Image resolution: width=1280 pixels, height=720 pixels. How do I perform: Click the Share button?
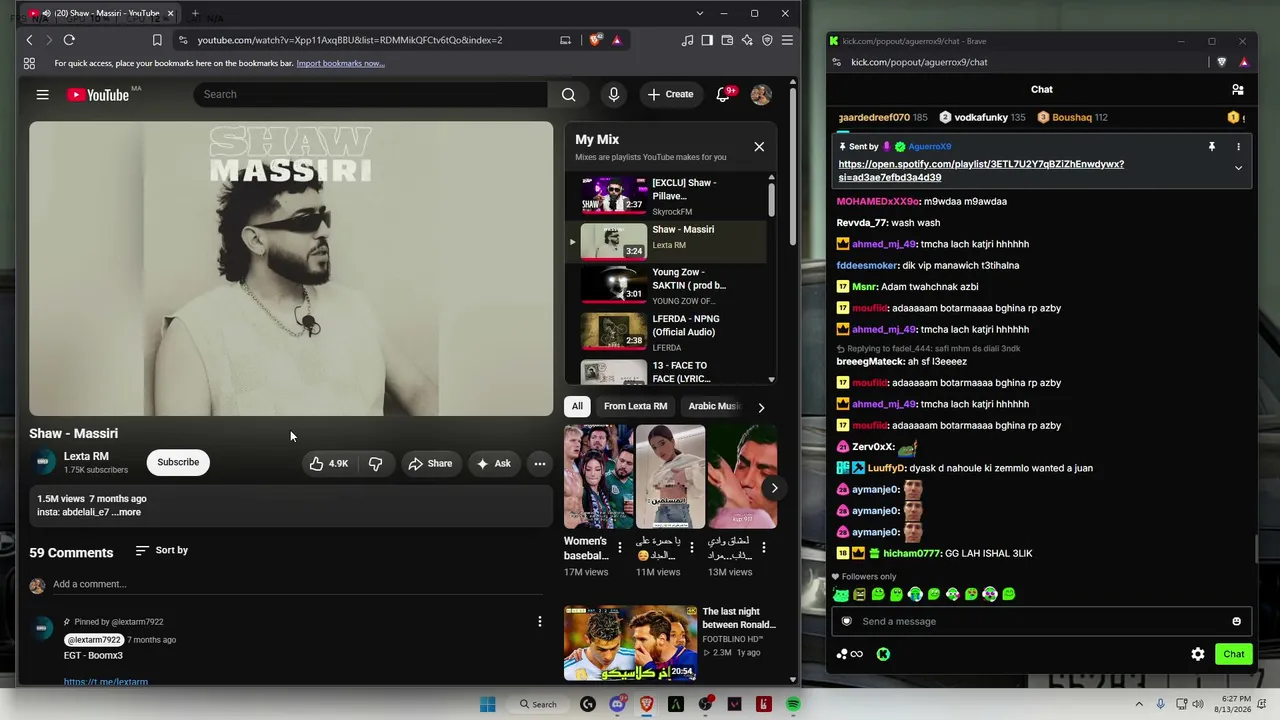pos(430,463)
